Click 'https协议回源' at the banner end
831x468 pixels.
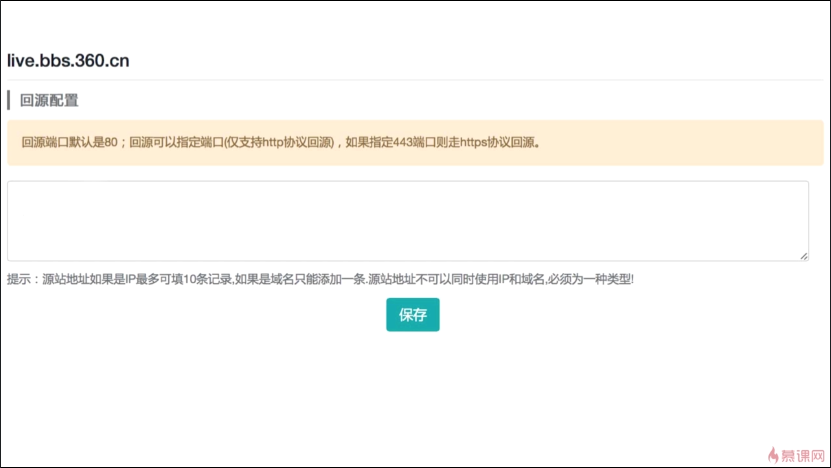click(x=500, y=142)
